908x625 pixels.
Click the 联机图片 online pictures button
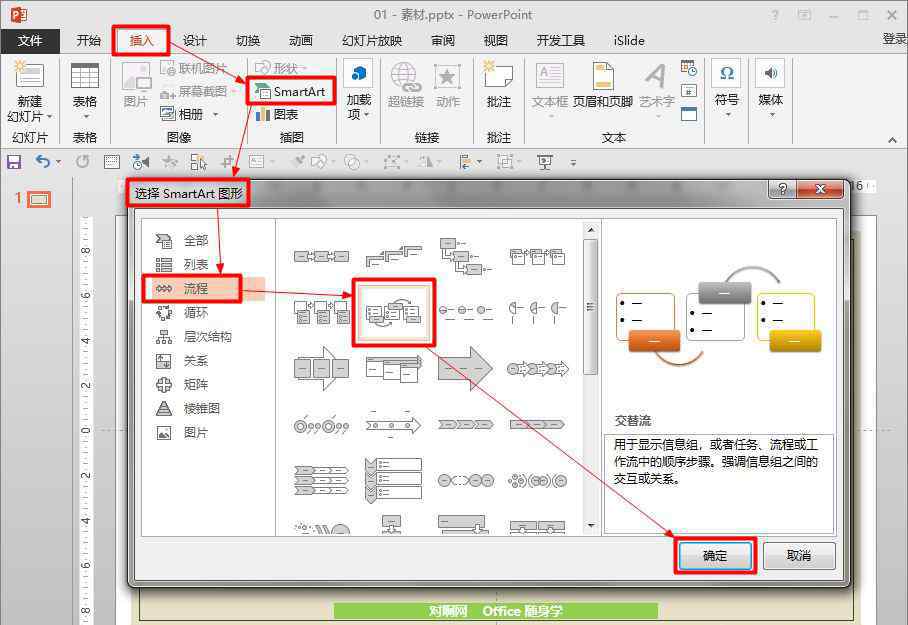193,68
